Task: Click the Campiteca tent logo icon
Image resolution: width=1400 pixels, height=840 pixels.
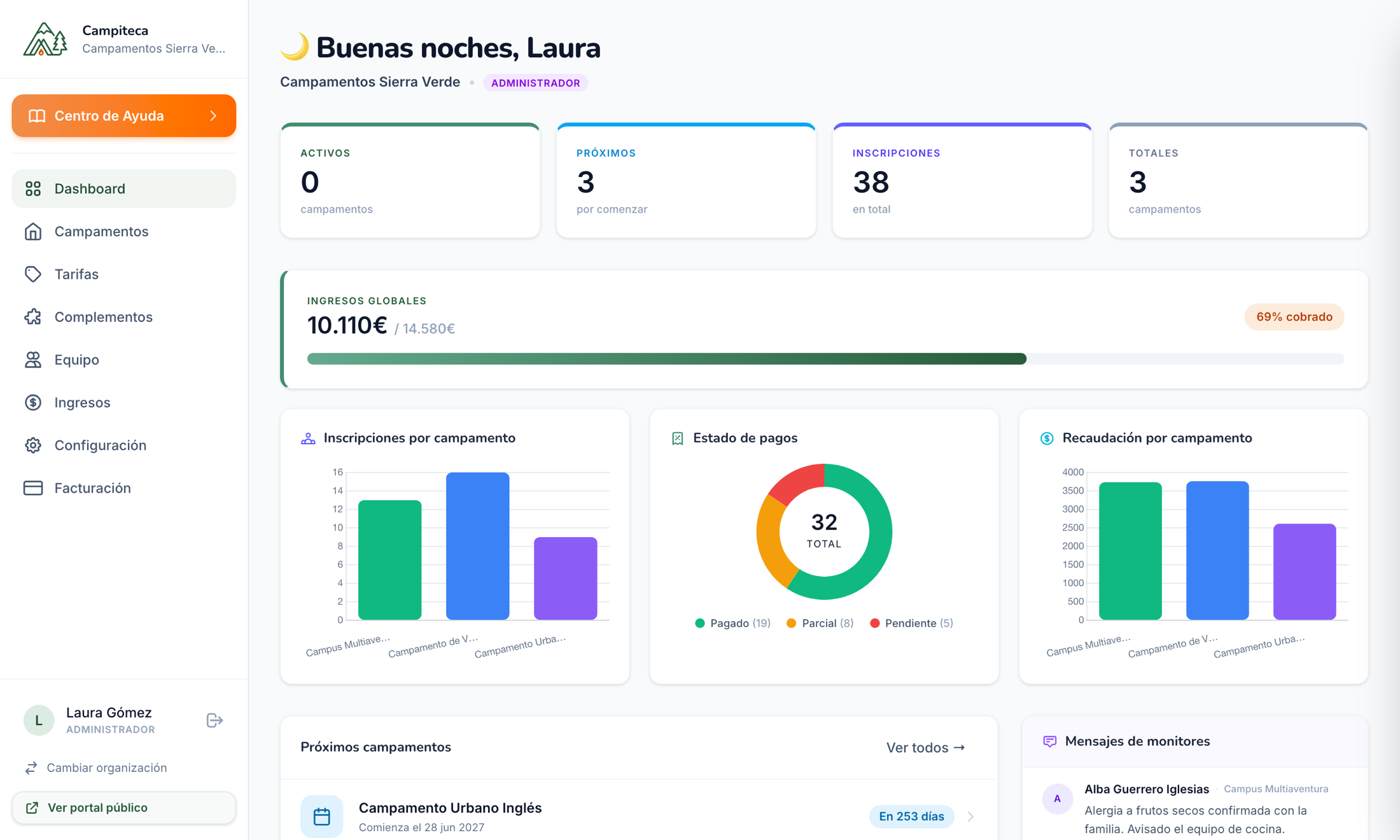Action: click(45, 39)
